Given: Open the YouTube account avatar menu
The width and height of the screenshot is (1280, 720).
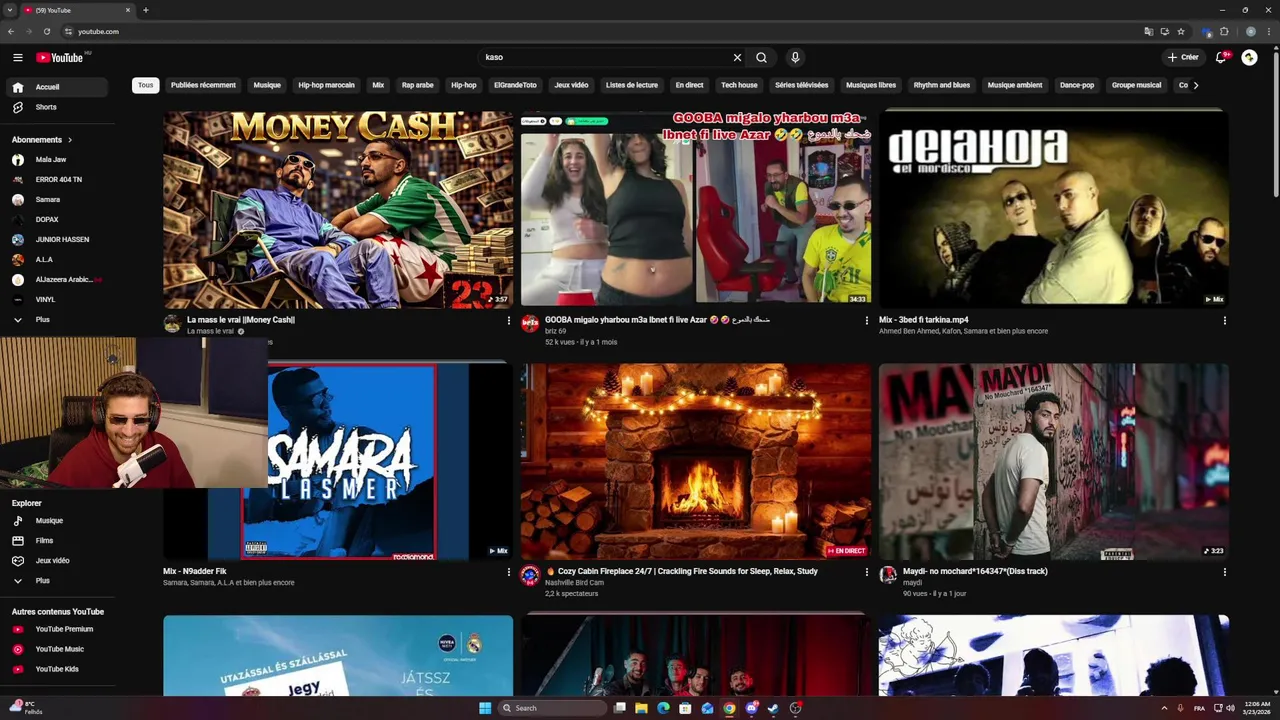Looking at the screenshot, I should click(1249, 57).
